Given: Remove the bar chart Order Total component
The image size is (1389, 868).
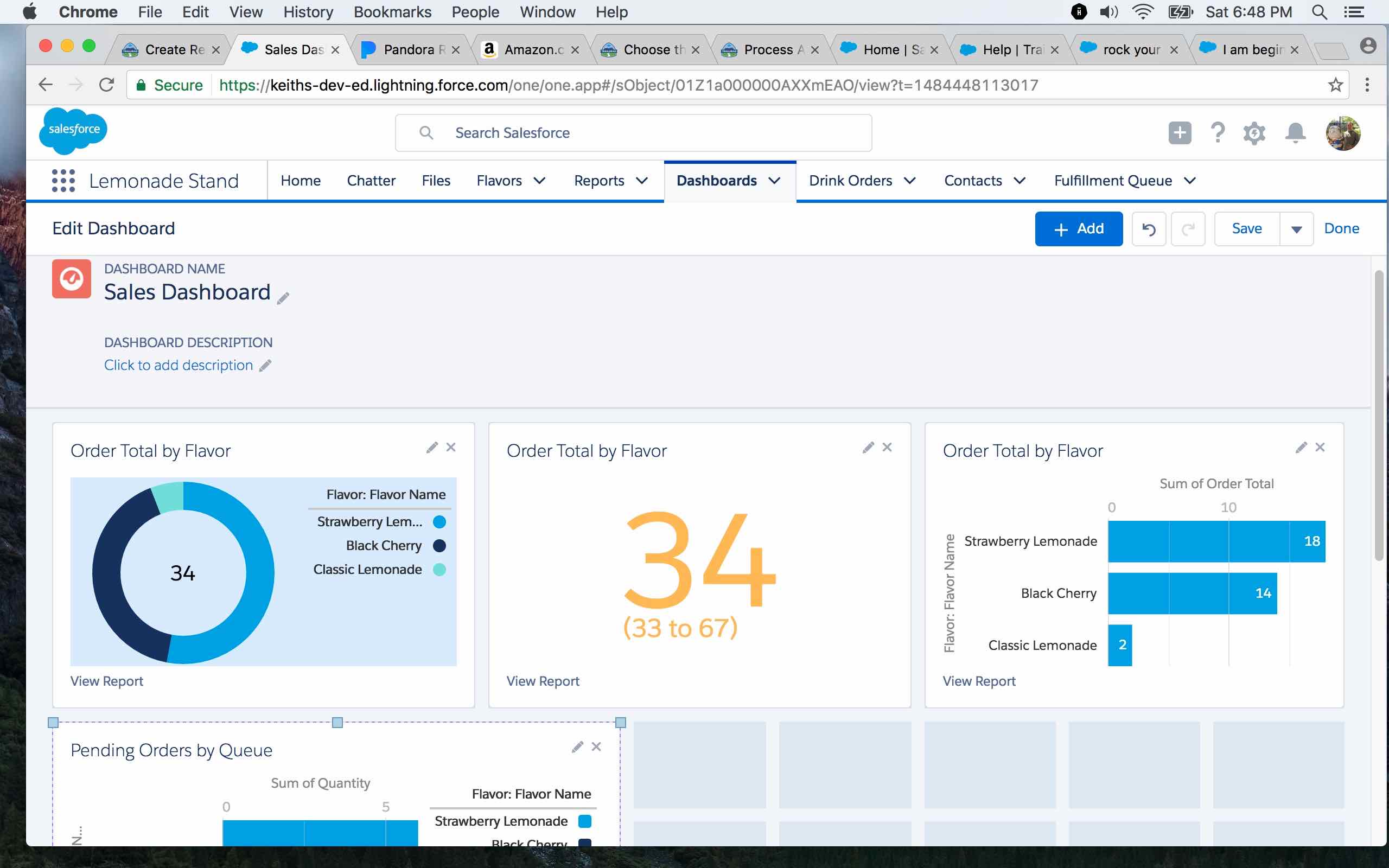Looking at the screenshot, I should pyautogui.click(x=1320, y=447).
